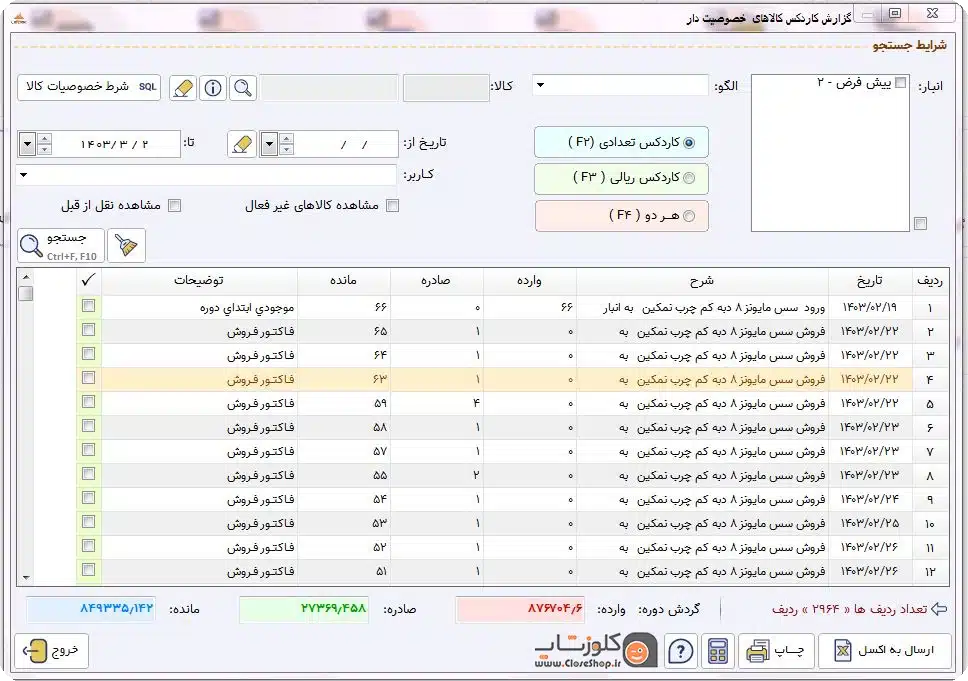
Task: Select row ۱ dated ۱۴۰۳/۰۲/۱۹
Action: 514,307
